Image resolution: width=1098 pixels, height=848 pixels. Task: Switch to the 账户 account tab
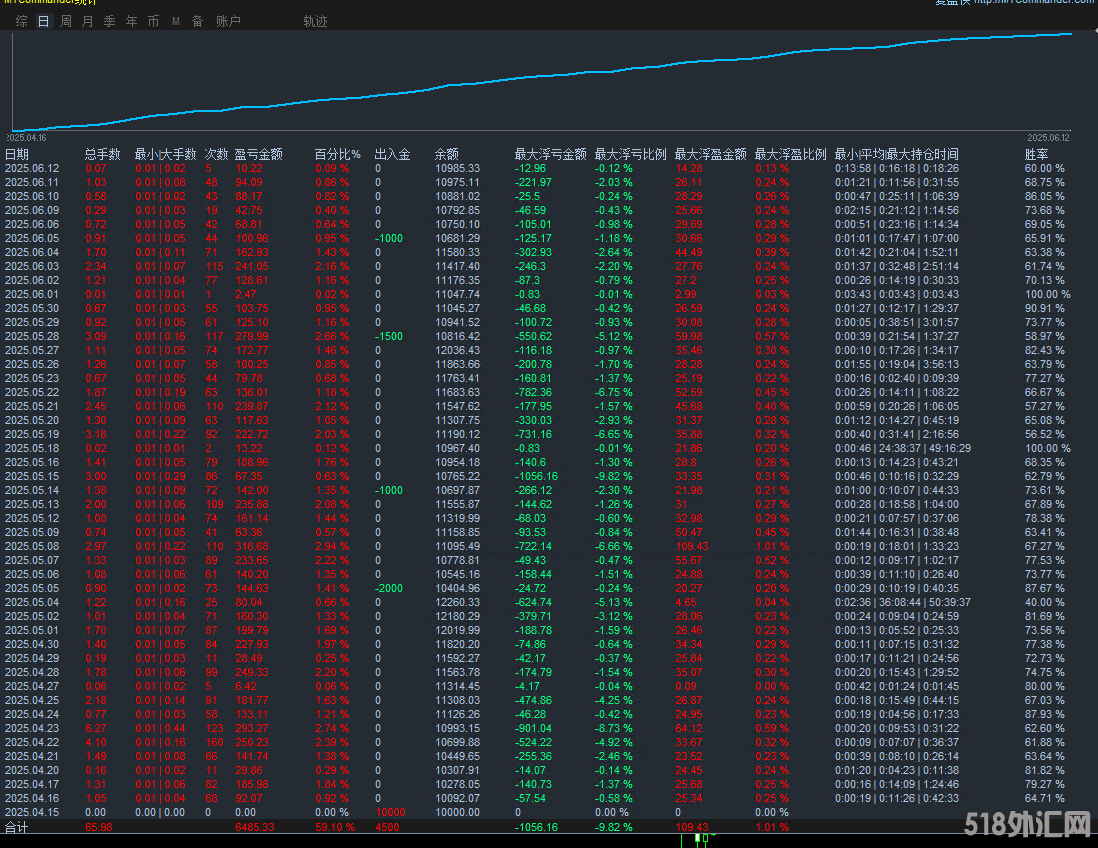(x=228, y=21)
